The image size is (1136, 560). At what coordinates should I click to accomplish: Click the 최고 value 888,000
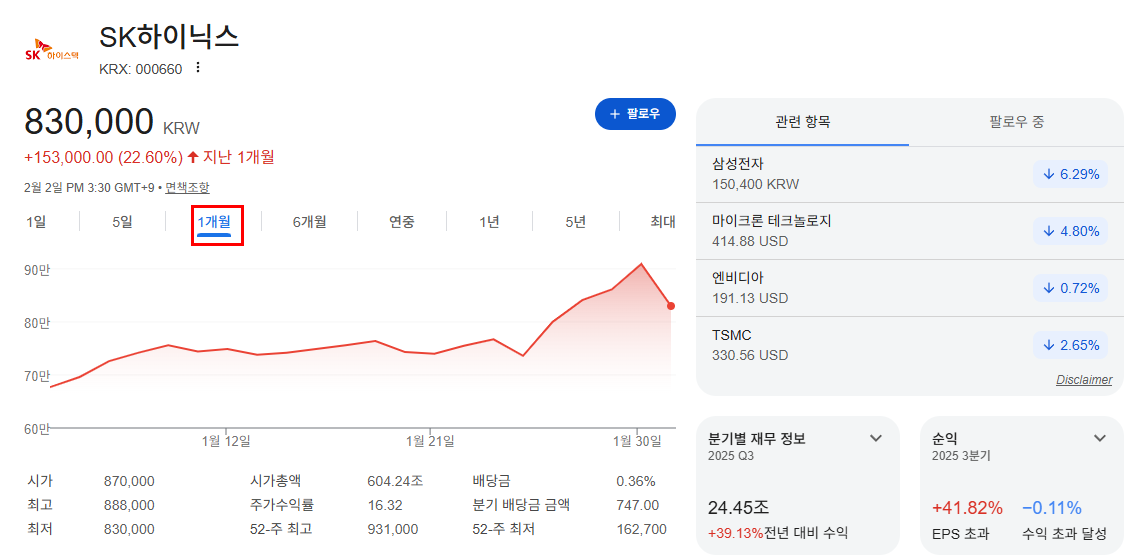point(130,505)
